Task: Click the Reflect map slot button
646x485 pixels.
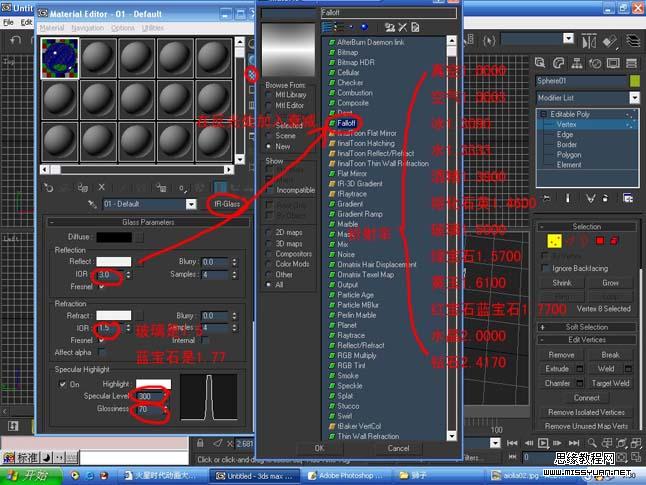Action: (140, 262)
